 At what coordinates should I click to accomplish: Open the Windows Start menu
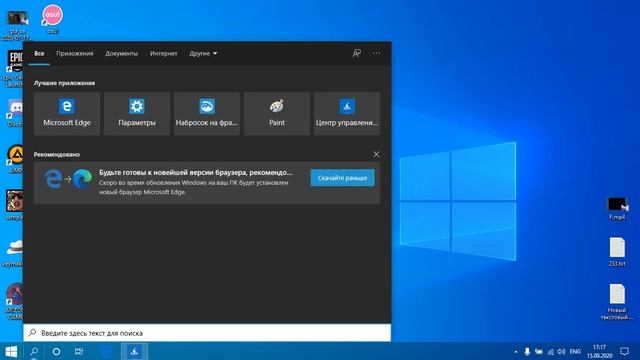point(11,351)
